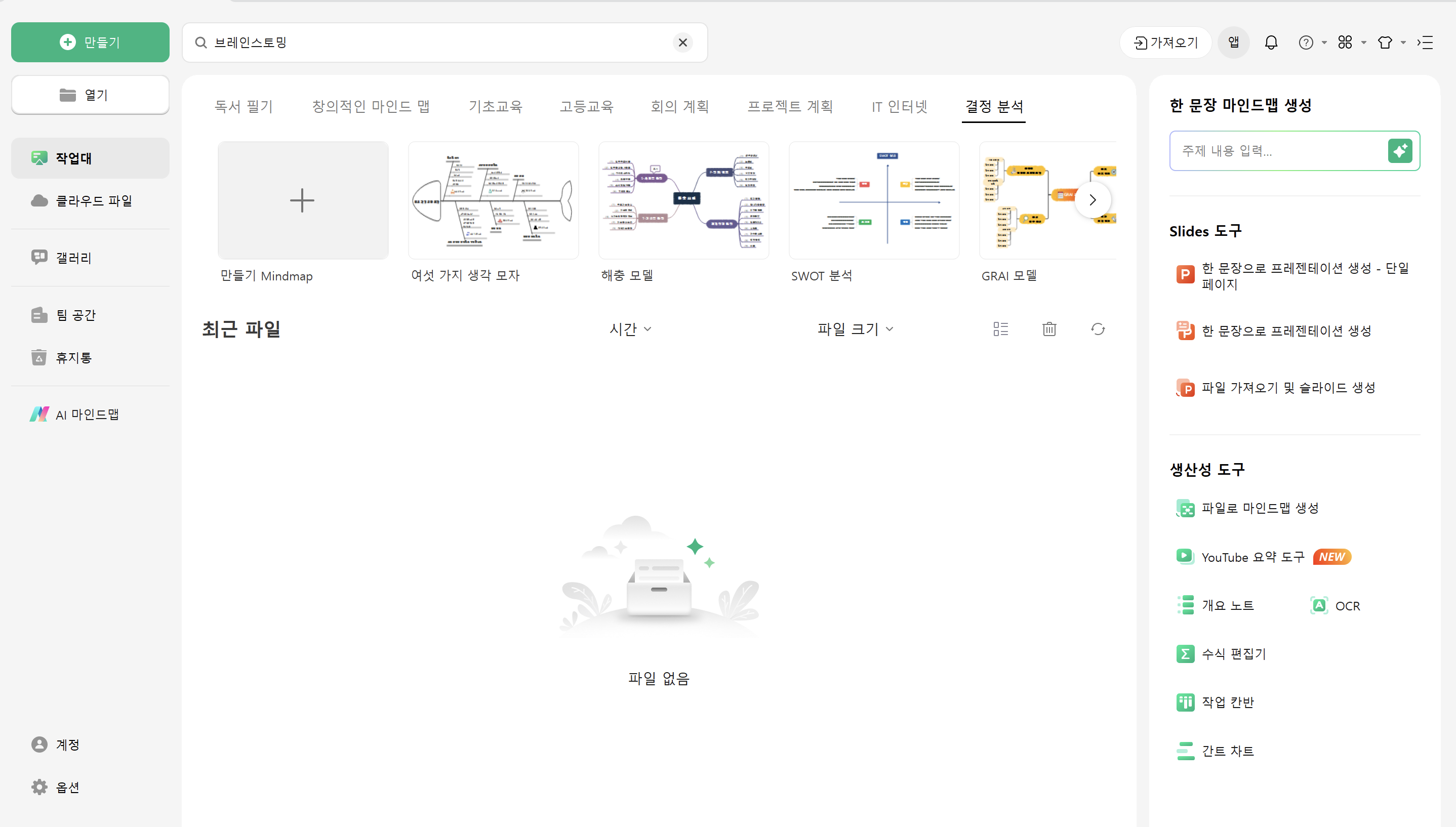Switch to the 회의 계획 tab
Image resolution: width=1456 pixels, height=827 pixels.
[x=680, y=106]
